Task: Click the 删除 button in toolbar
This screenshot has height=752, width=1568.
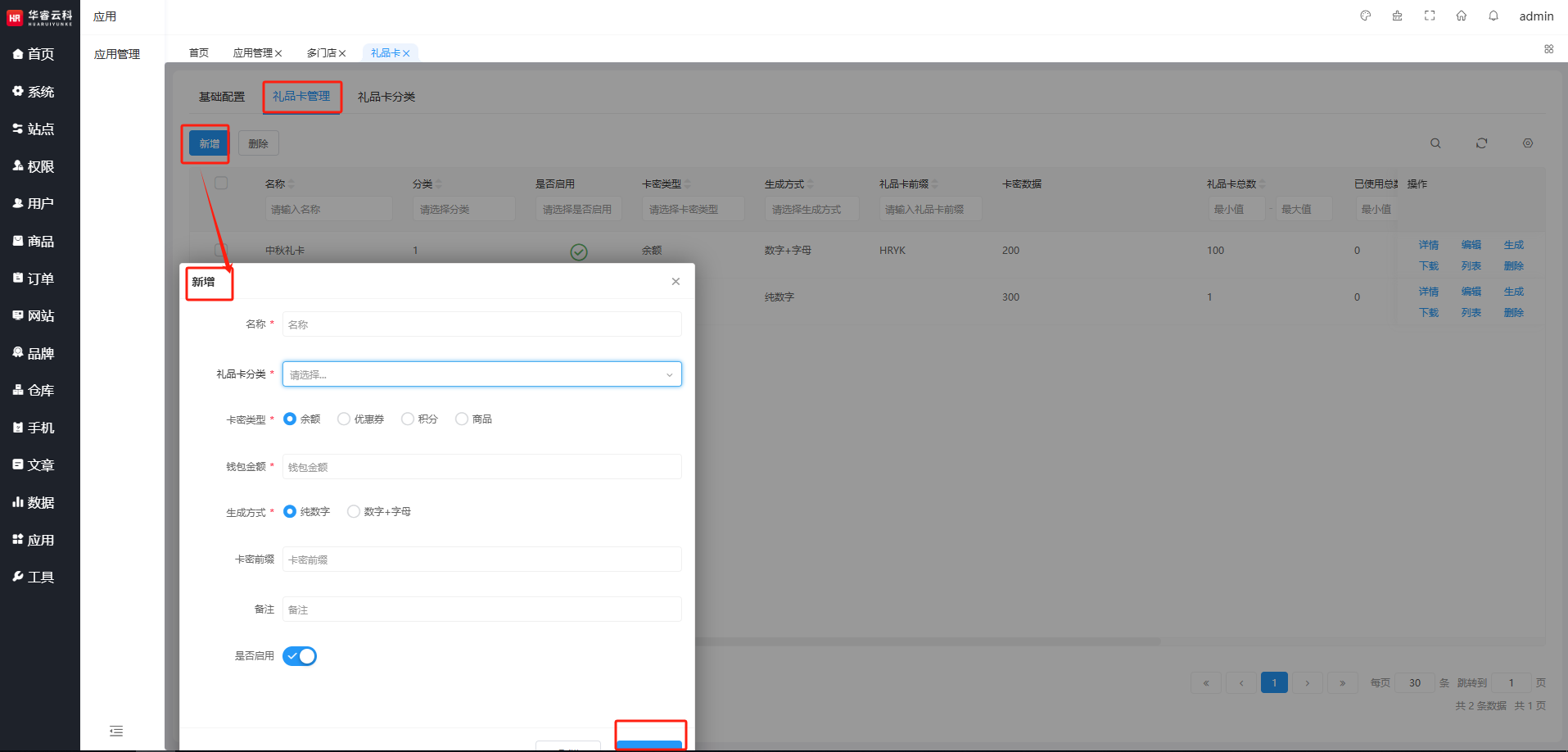Action: pos(259,143)
